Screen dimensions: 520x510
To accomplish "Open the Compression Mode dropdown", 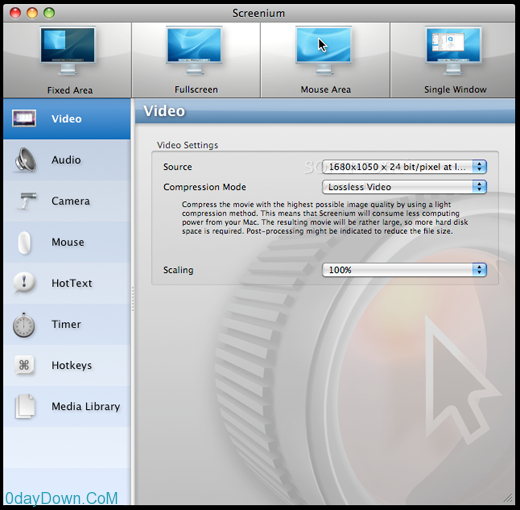I will point(404,187).
